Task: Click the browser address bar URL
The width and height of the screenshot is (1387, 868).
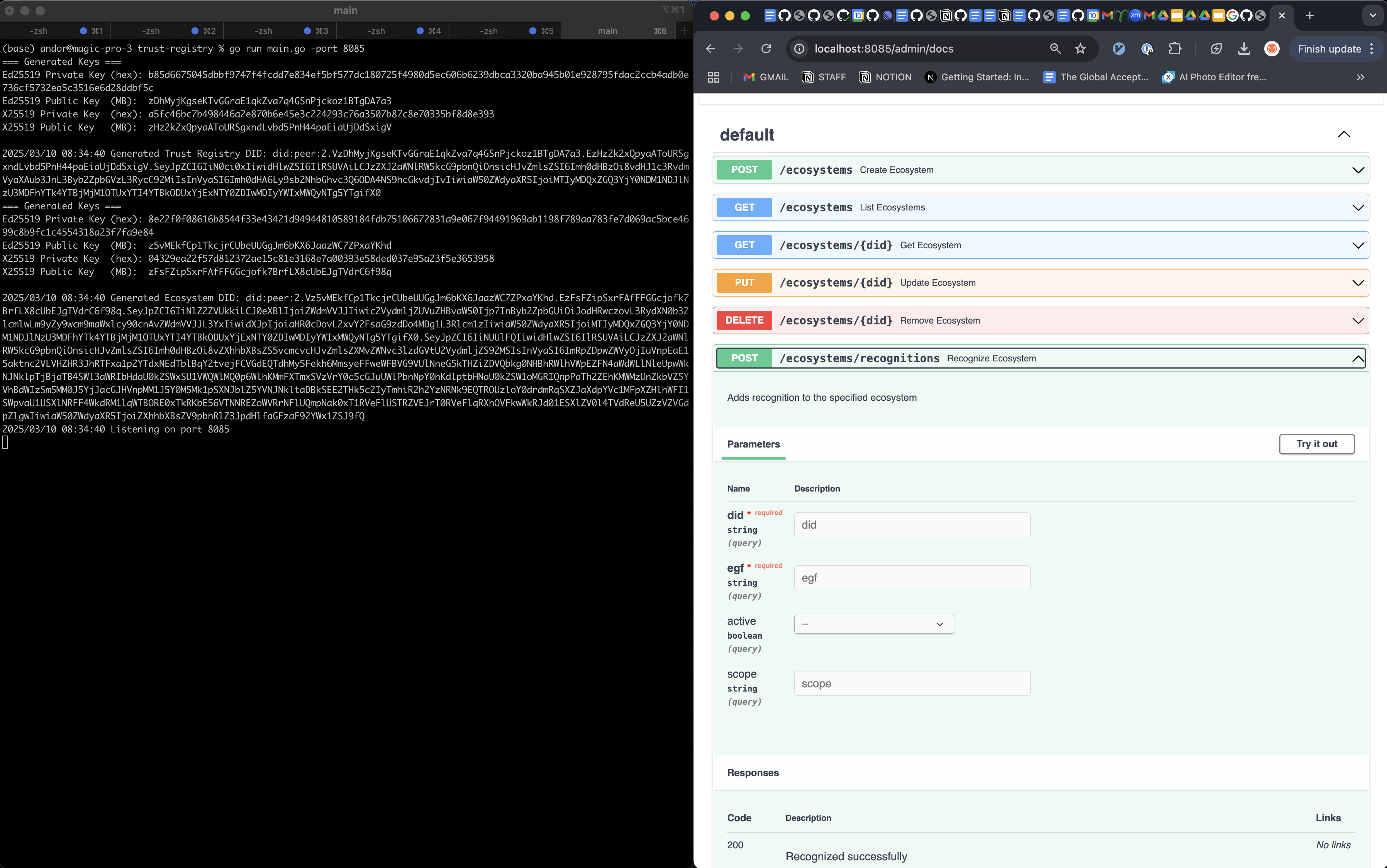Action: pyautogui.click(x=883, y=49)
